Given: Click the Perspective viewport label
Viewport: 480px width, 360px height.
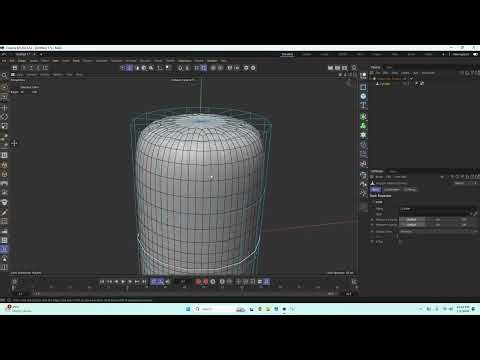Looking at the screenshot, I should pos(18,80).
